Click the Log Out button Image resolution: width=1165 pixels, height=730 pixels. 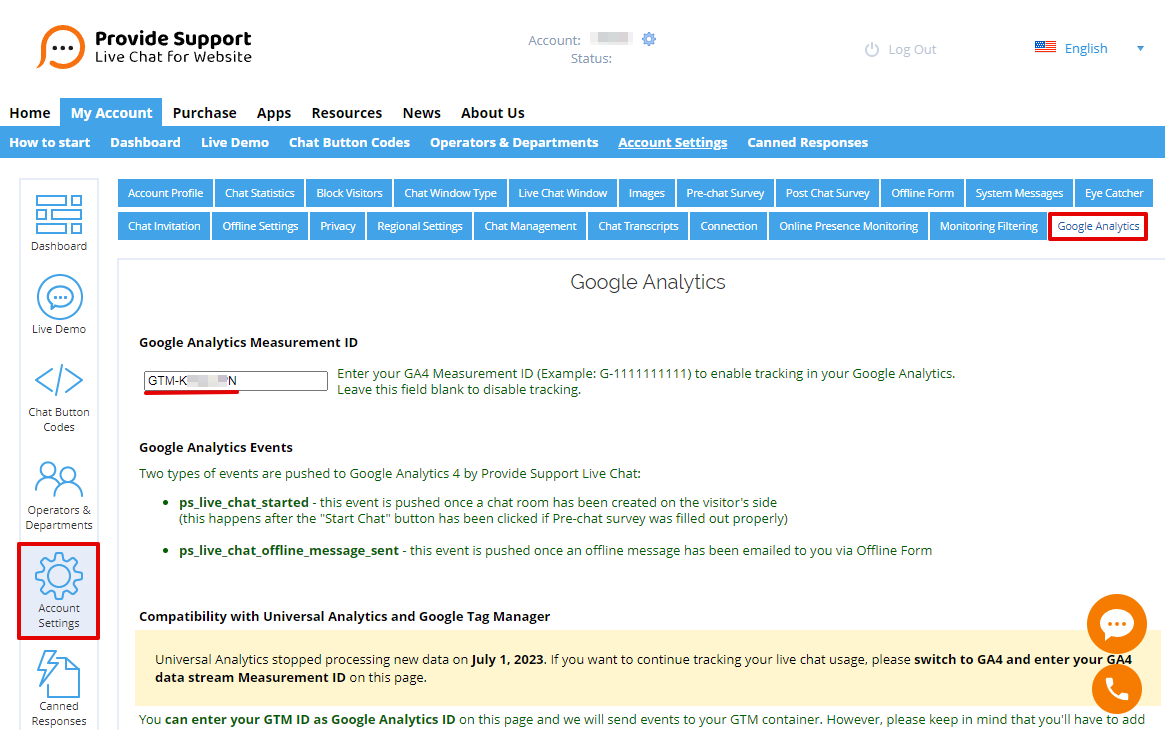(x=899, y=48)
